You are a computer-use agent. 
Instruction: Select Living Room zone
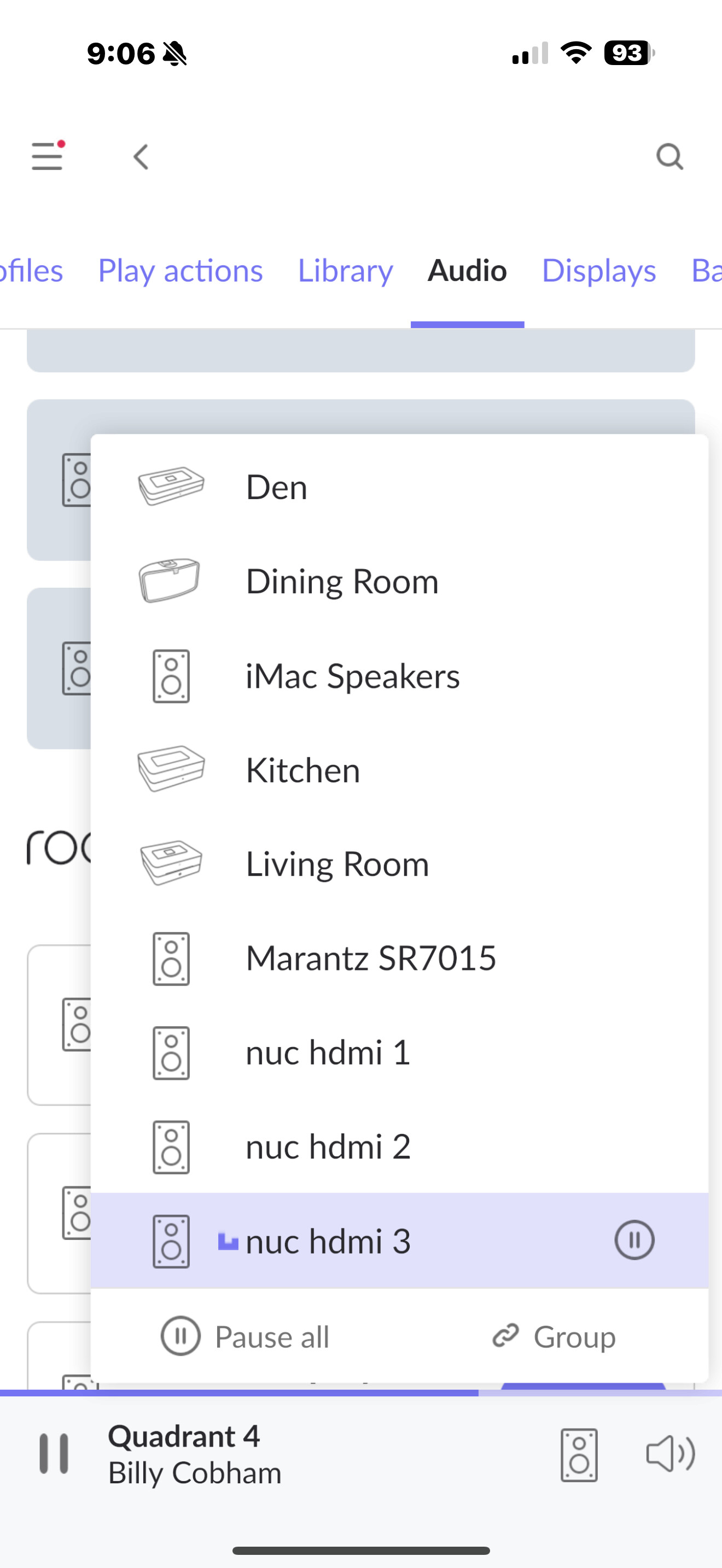[399, 864]
